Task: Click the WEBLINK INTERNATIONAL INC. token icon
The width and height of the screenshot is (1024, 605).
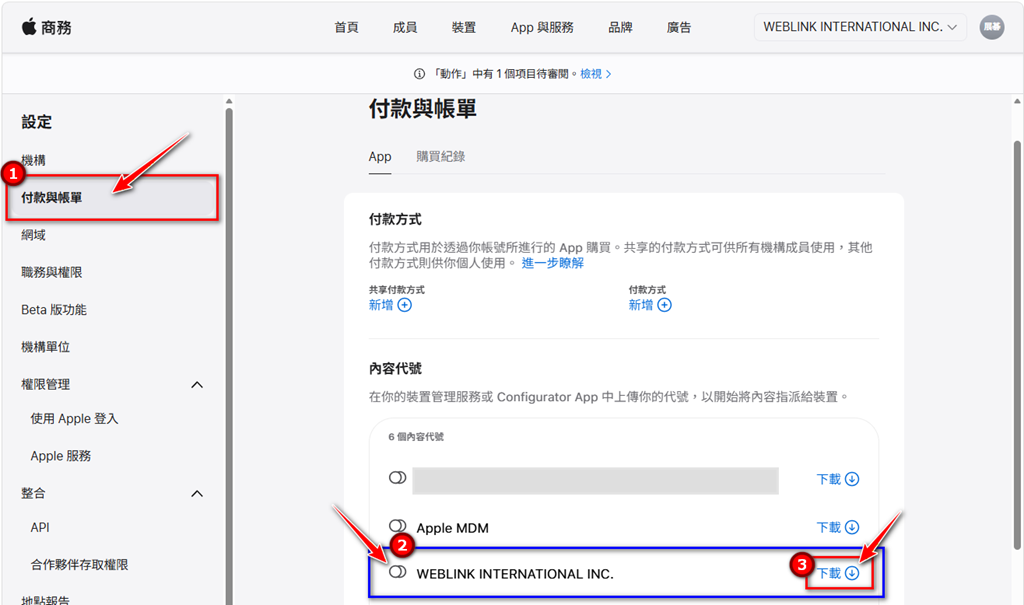Action: 397,572
